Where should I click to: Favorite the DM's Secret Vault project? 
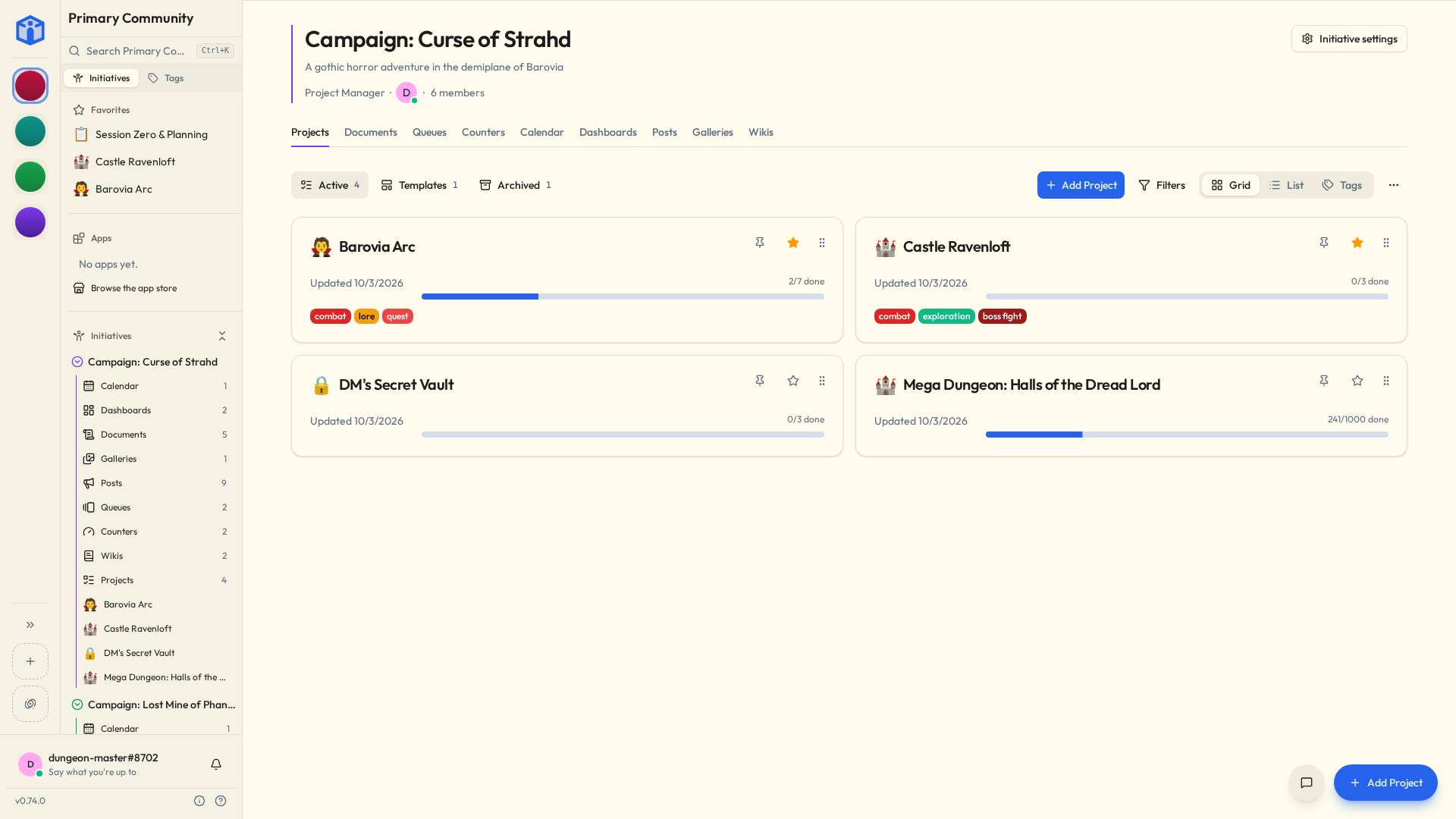[793, 381]
